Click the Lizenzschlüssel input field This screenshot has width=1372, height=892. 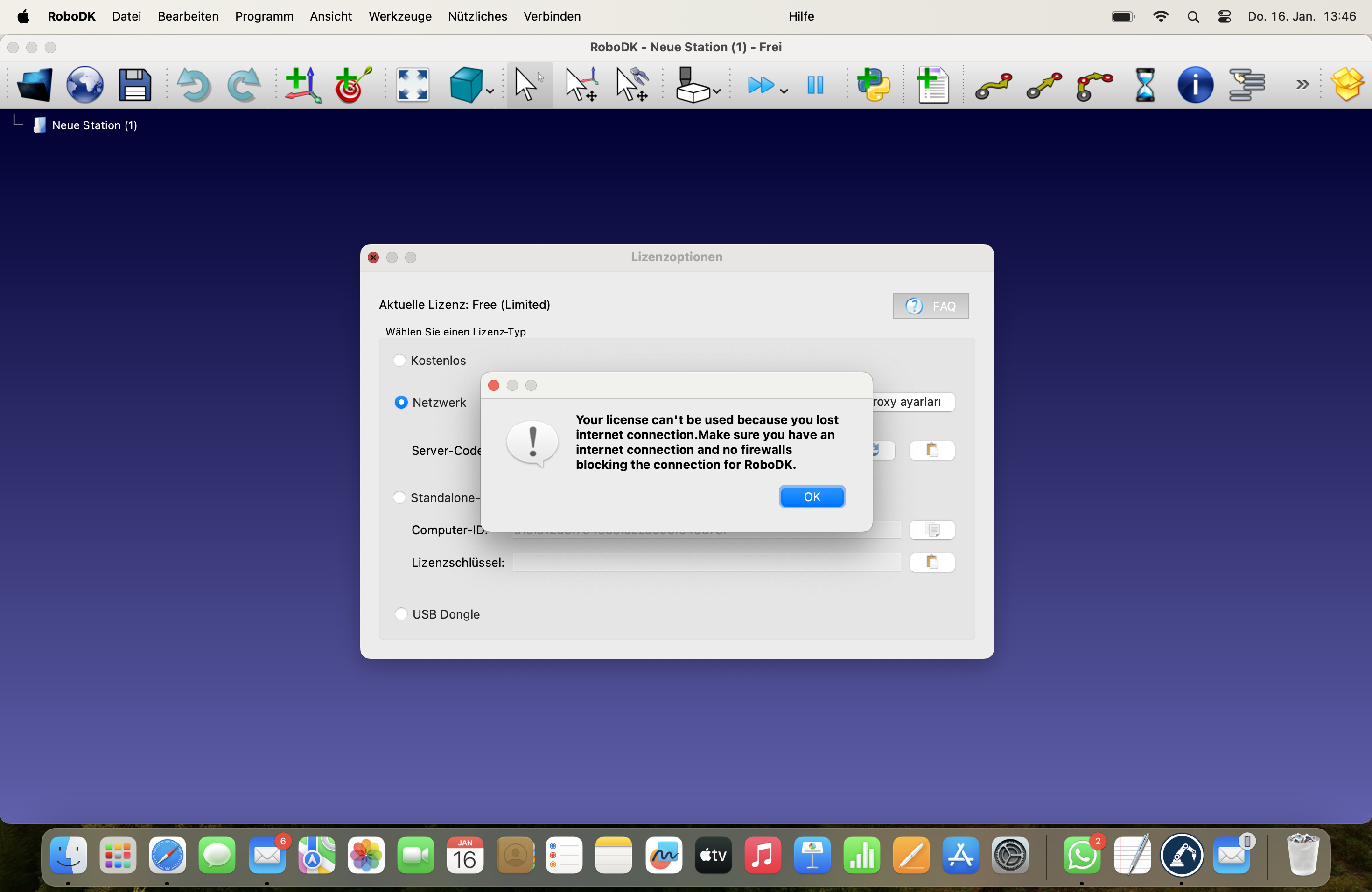click(707, 562)
